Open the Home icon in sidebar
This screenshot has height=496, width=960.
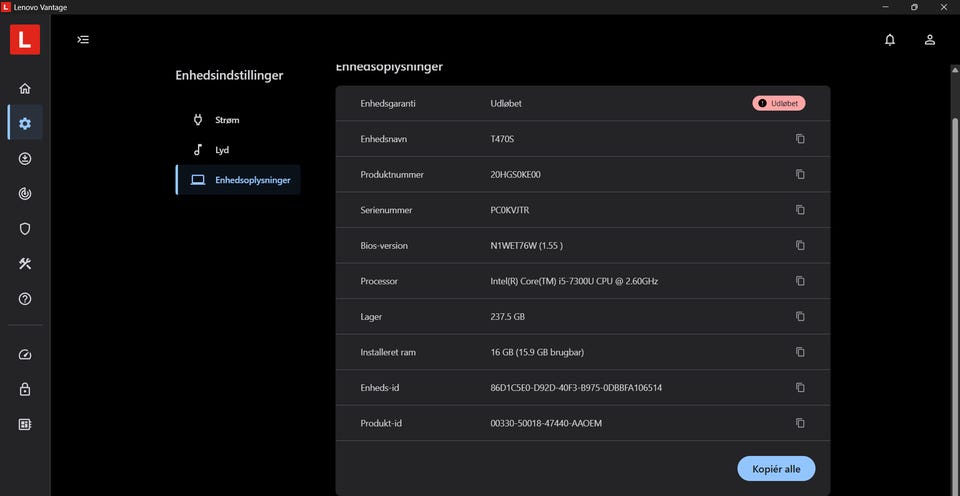click(25, 88)
